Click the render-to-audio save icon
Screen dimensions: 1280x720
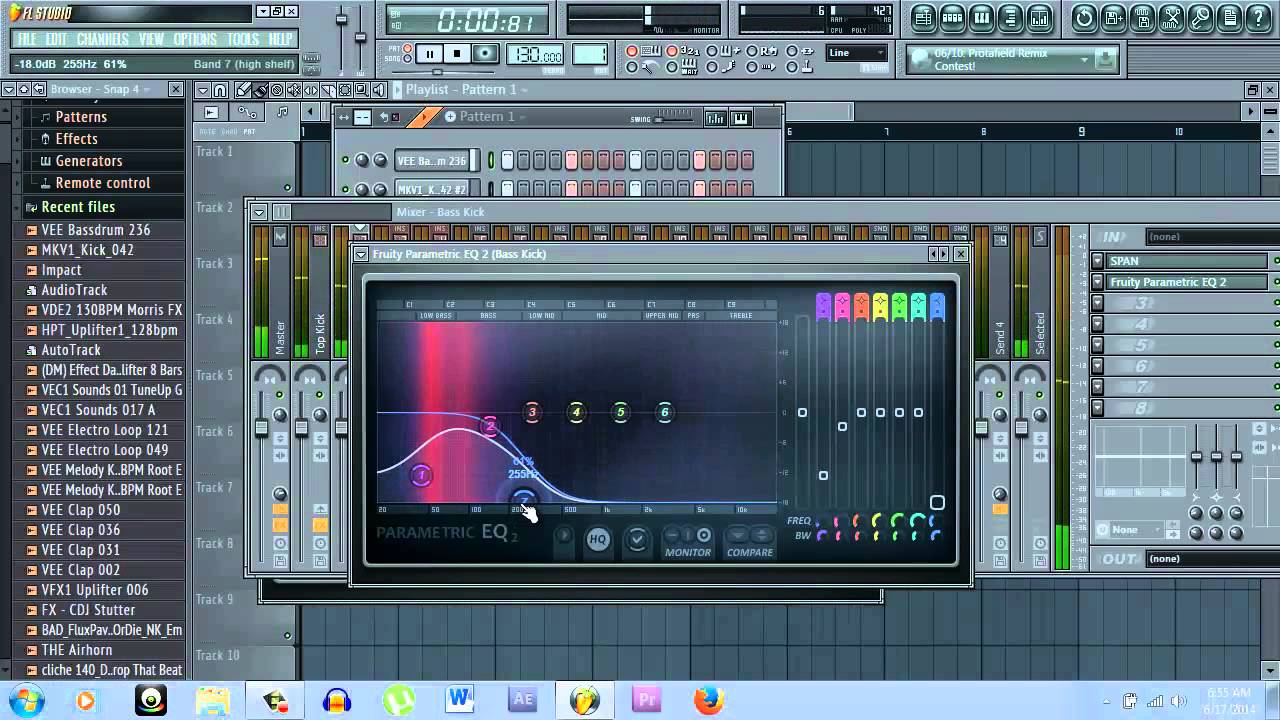point(1142,17)
